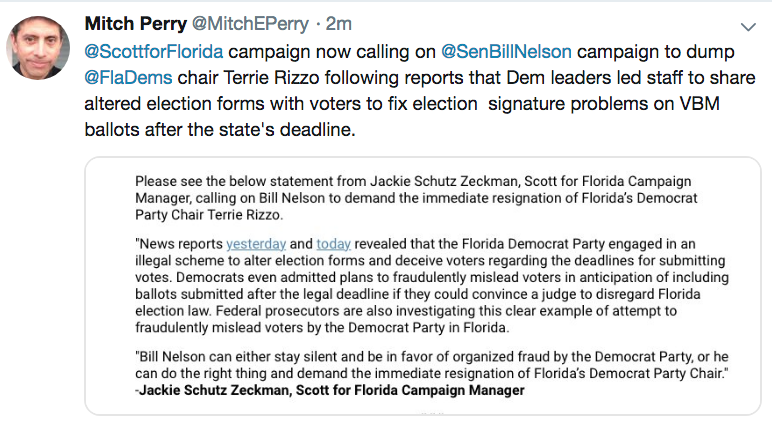Visit the @FlaDems mention in the tweet

[x=128, y=78]
